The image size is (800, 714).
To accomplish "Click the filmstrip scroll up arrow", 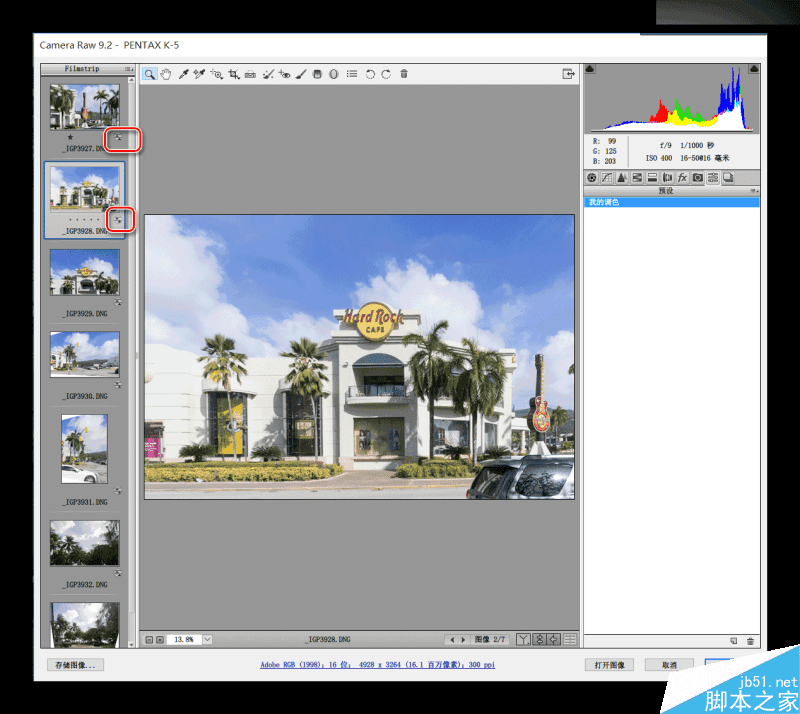I will [x=131, y=81].
